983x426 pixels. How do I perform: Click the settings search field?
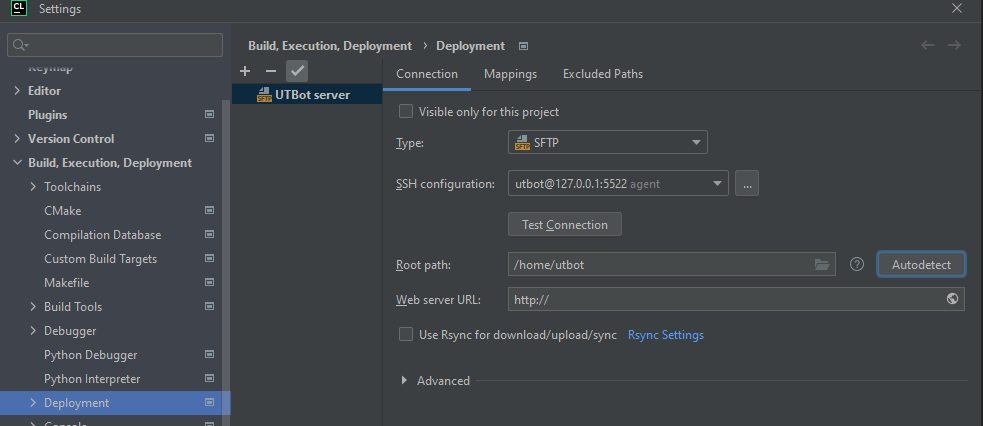coord(115,45)
